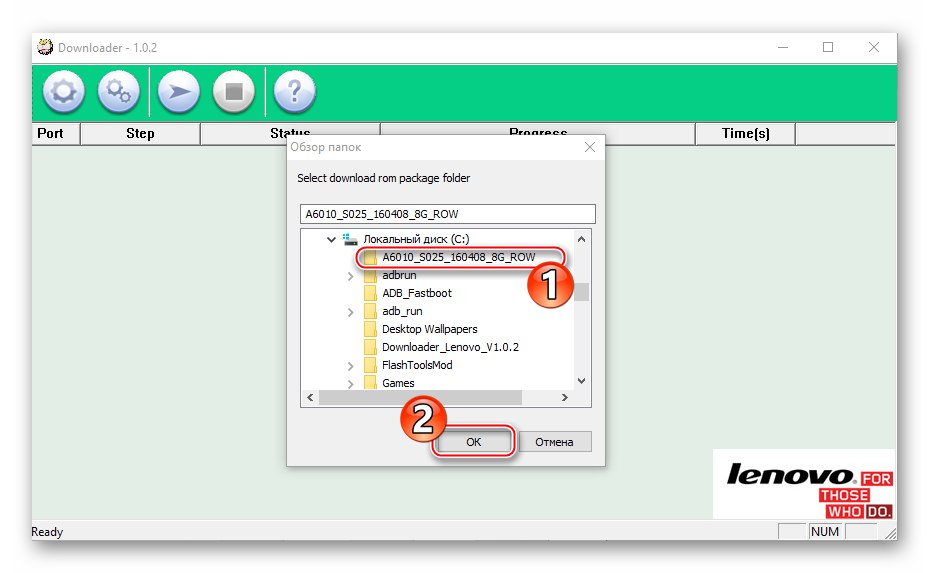This screenshot has width=930, height=573.
Task: Start download with the arrow play icon
Action: tap(179, 92)
